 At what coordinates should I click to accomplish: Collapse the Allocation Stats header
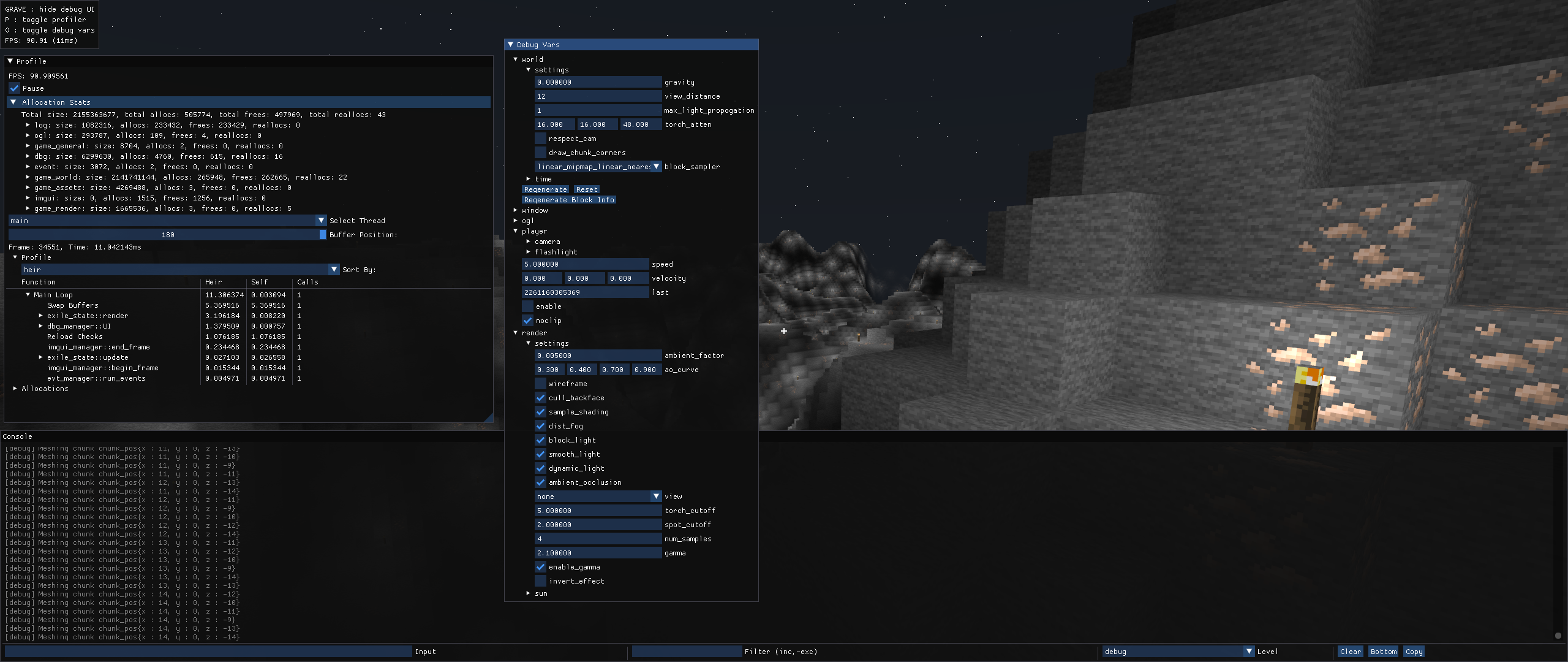click(x=13, y=102)
